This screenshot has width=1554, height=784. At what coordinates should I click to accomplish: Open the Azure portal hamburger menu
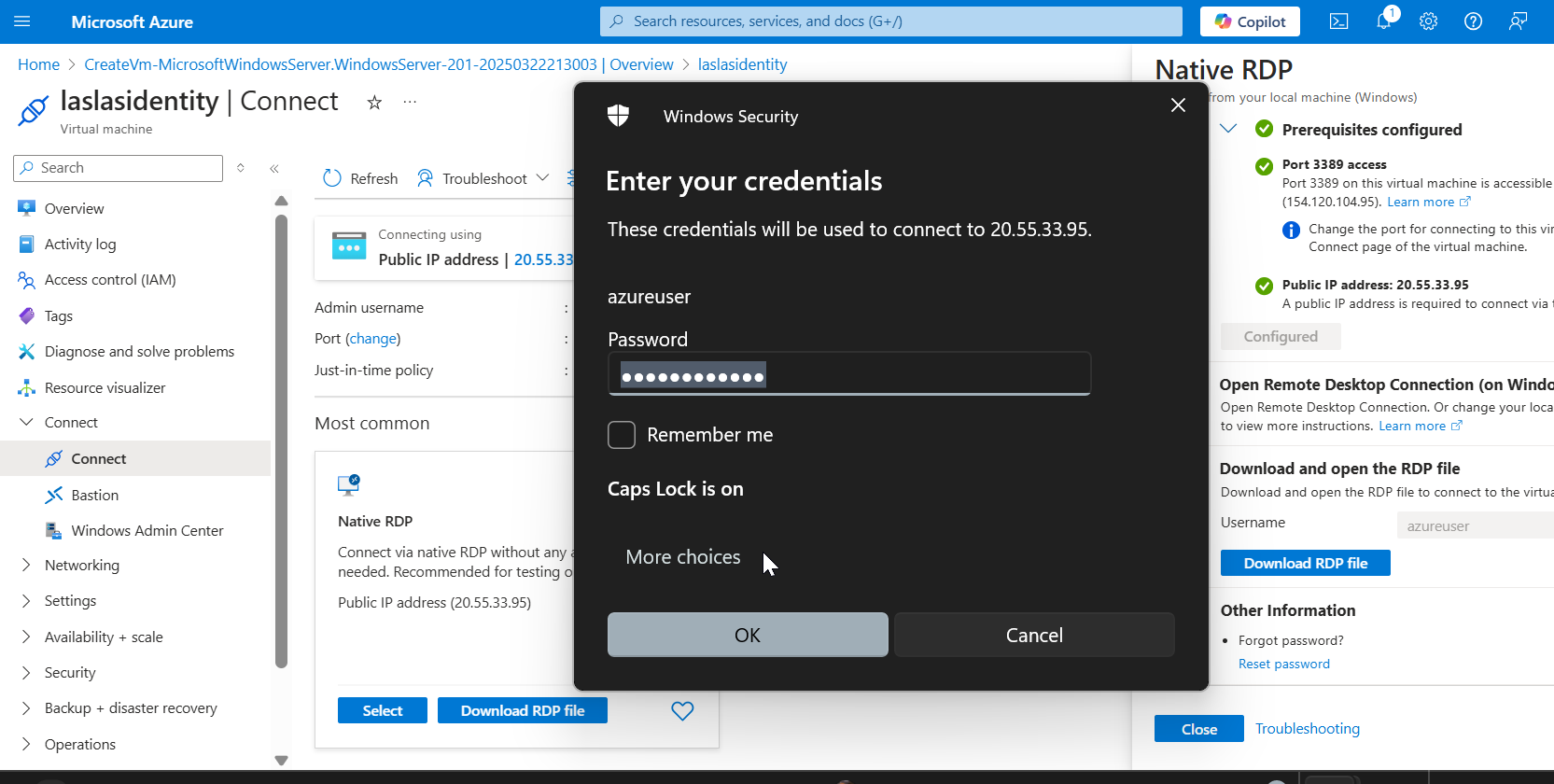(22, 21)
